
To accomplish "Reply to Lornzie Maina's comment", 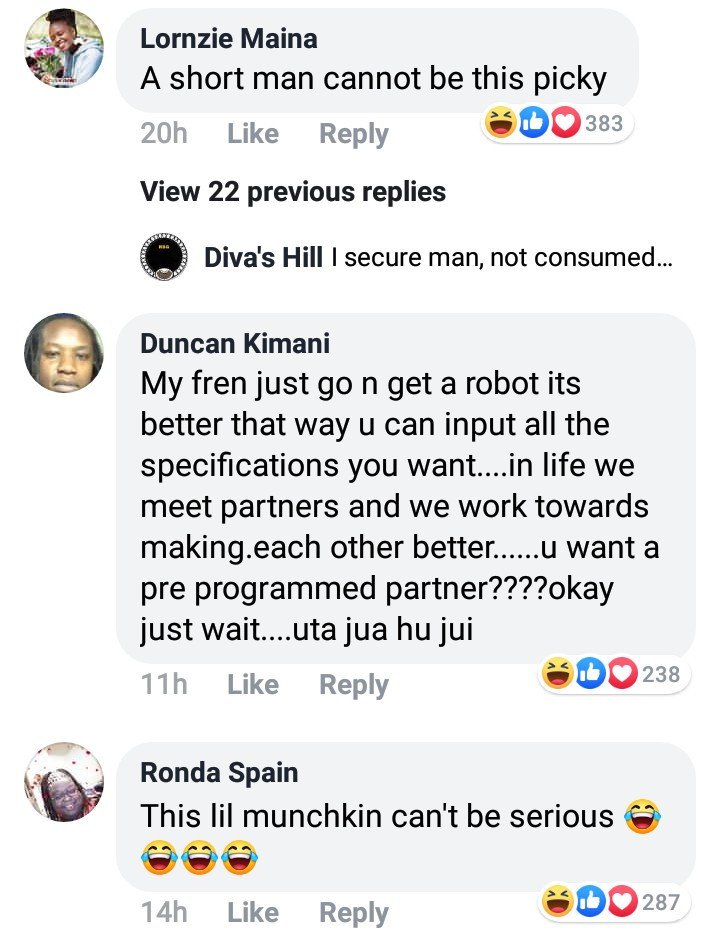I will tap(354, 134).
